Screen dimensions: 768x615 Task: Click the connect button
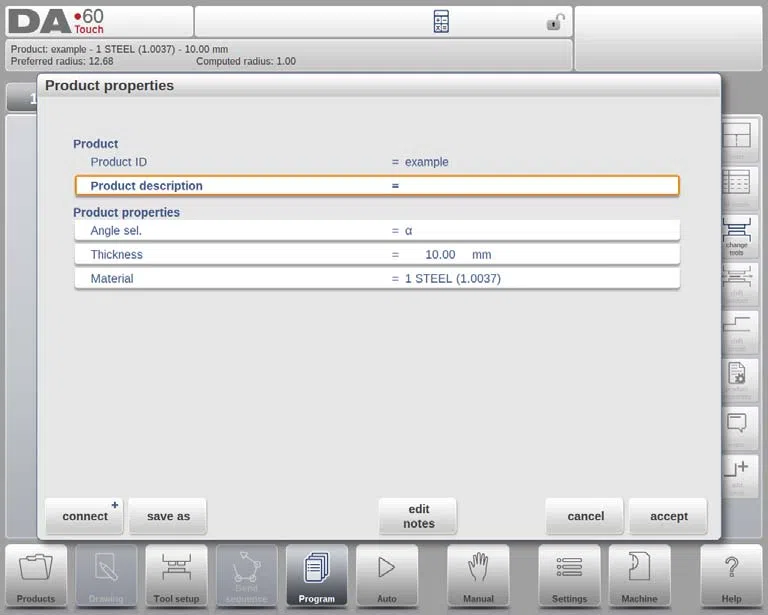[x=84, y=516]
